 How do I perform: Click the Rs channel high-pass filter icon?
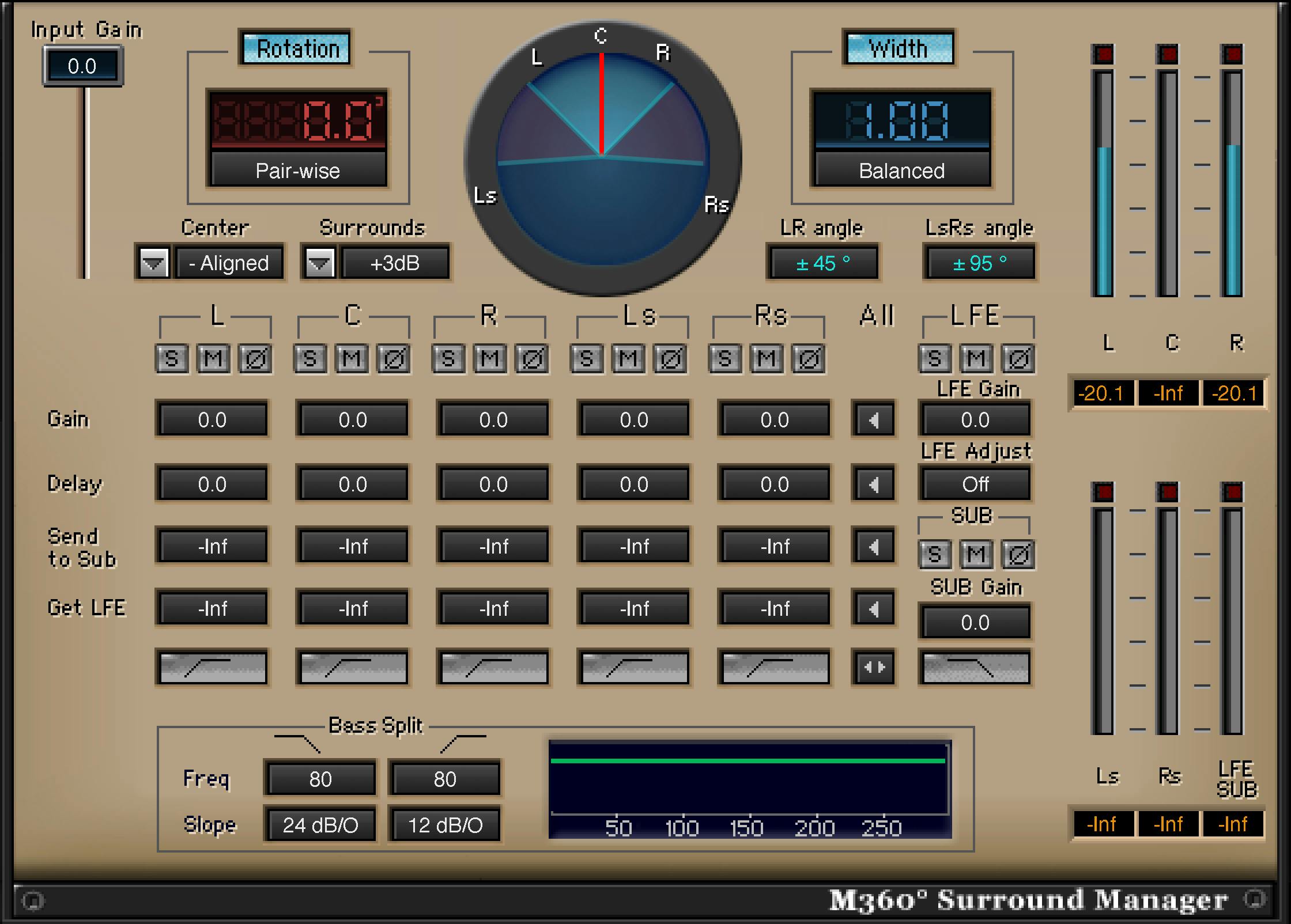point(775,667)
